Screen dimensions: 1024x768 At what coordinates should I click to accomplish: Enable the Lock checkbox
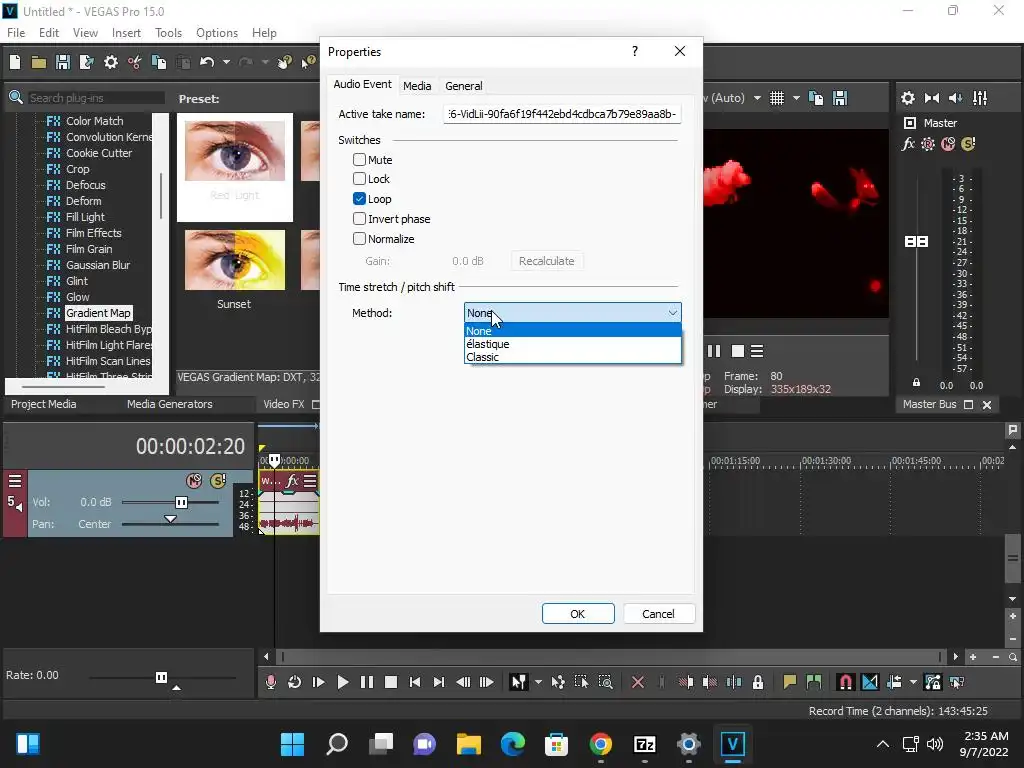pyautogui.click(x=359, y=178)
